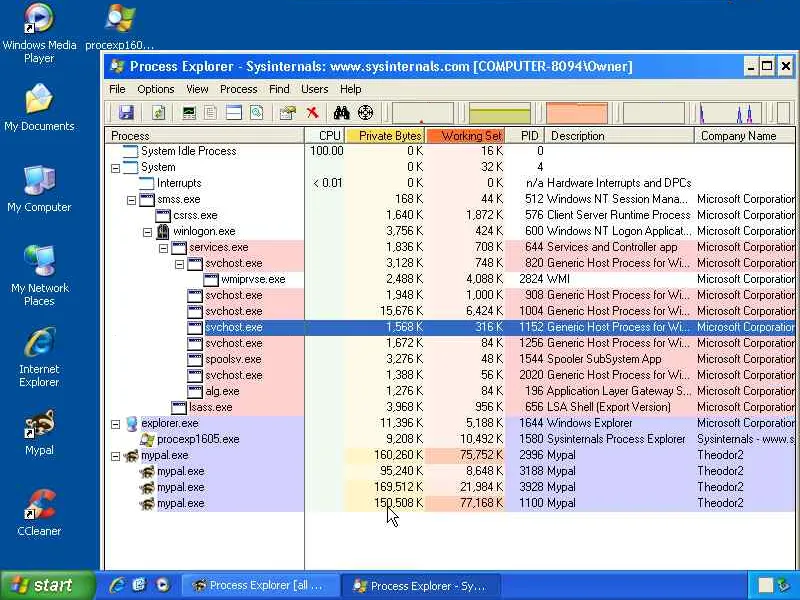
Task: Select the lsass.exe process row
Action: [x=449, y=407]
